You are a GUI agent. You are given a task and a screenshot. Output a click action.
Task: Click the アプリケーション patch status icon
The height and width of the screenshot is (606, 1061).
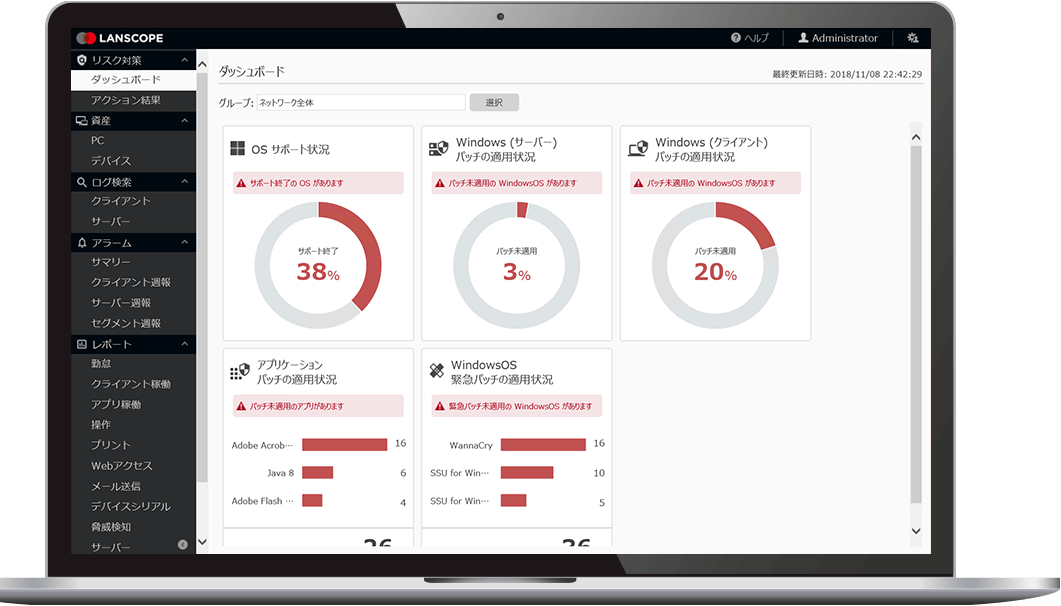coord(240,371)
